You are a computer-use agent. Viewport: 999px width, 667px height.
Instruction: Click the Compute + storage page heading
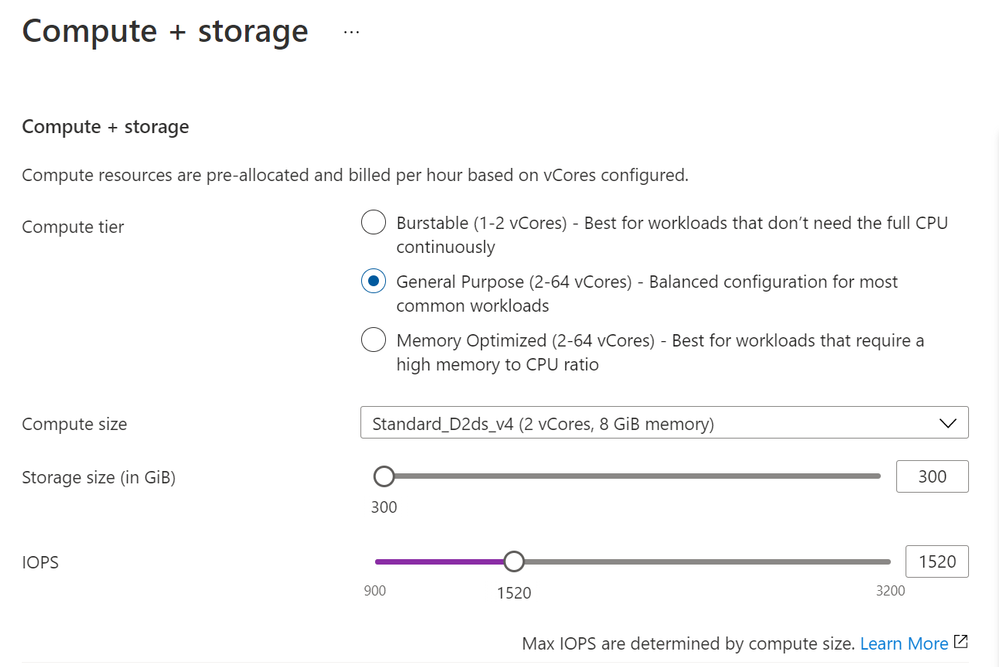pyautogui.click(x=164, y=31)
